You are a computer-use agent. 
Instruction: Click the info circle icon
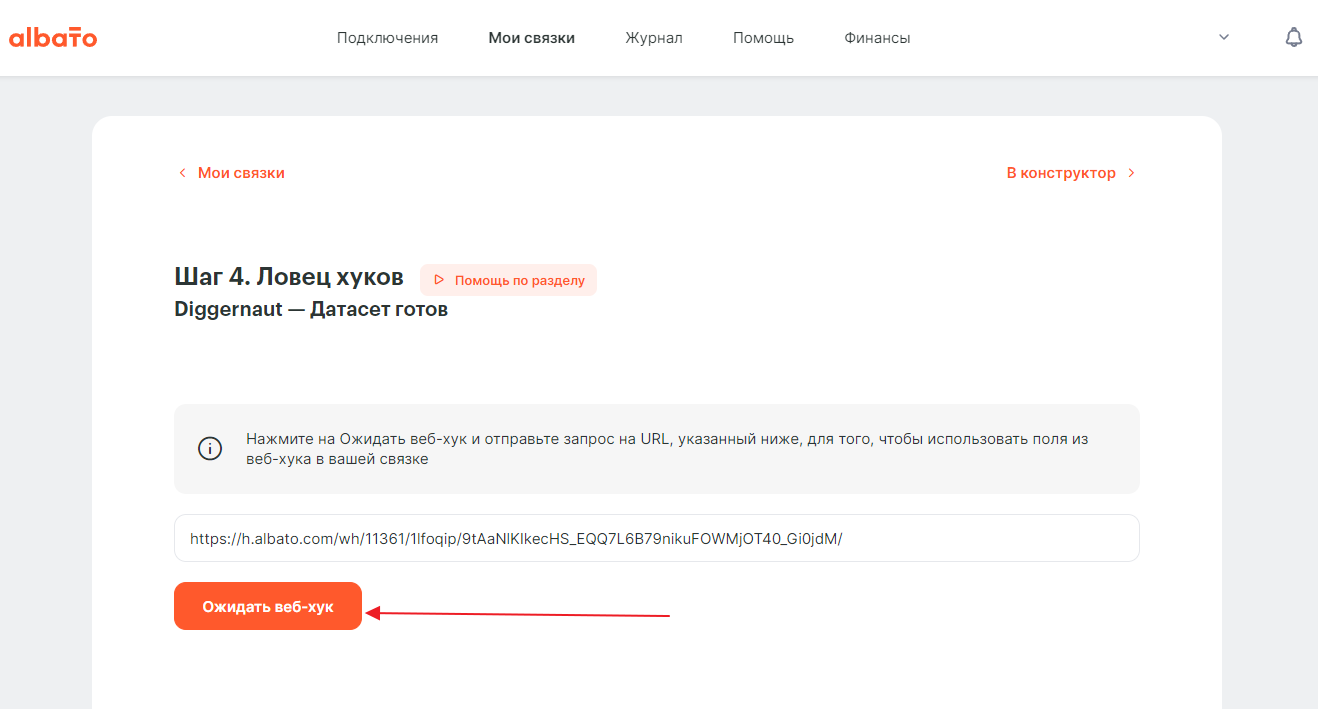coord(210,449)
